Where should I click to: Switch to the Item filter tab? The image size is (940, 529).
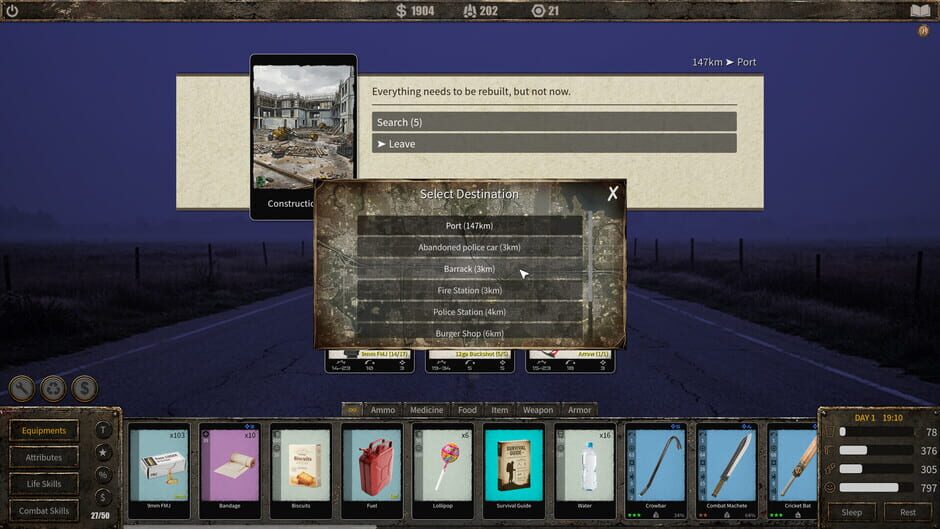click(499, 410)
